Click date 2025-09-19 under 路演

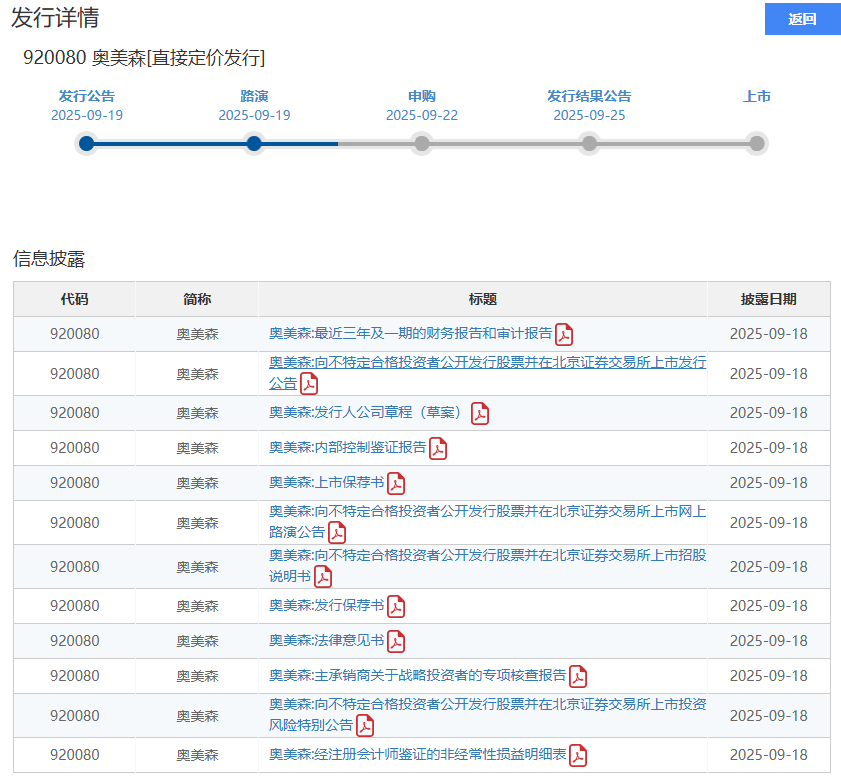click(254, 115)
